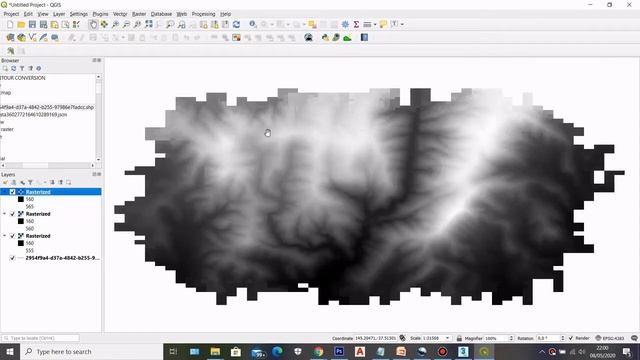Click the black swatch under third Rasterized layer
This screenshot has width=640, height=360.
(21, 243)
